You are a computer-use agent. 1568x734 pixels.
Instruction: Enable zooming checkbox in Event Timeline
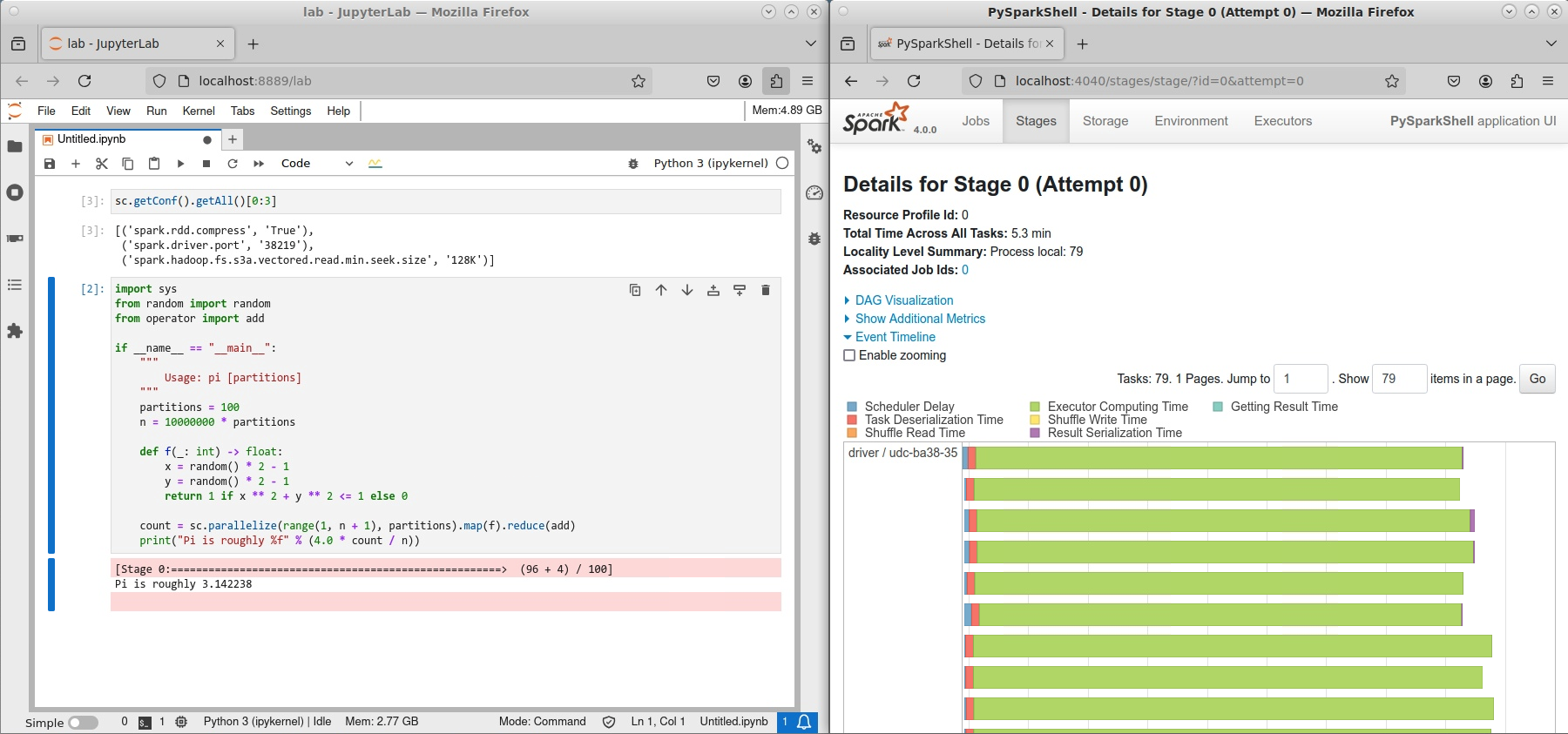click(849, 355)
